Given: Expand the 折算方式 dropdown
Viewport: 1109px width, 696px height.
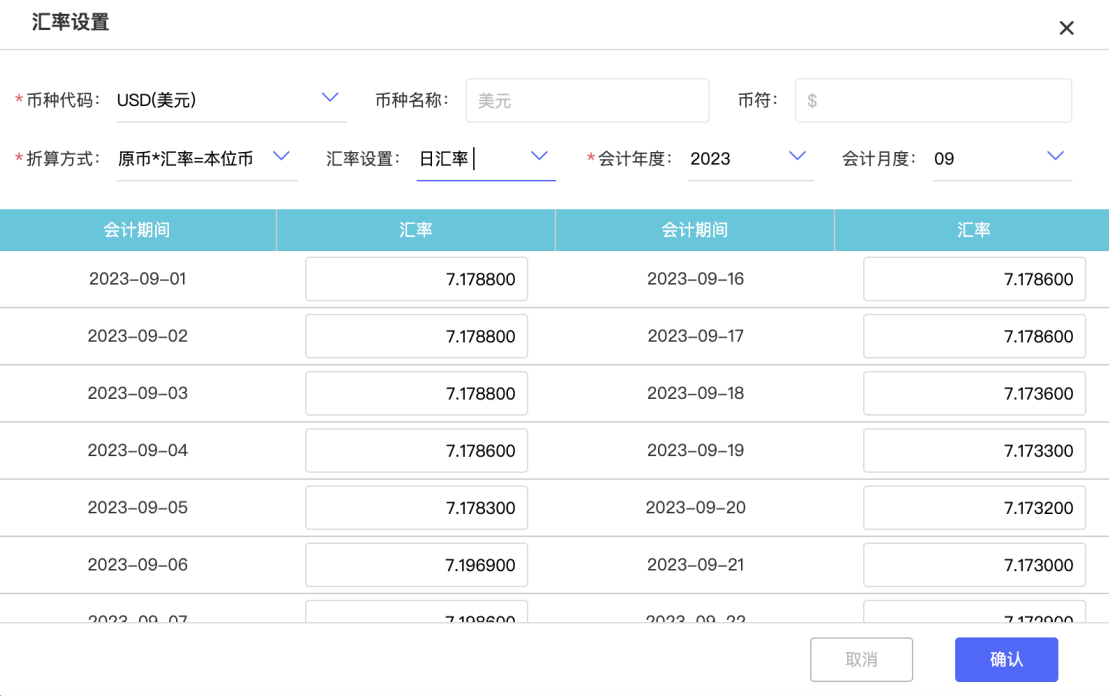Looking at the screenshot, I should point(281,156).
